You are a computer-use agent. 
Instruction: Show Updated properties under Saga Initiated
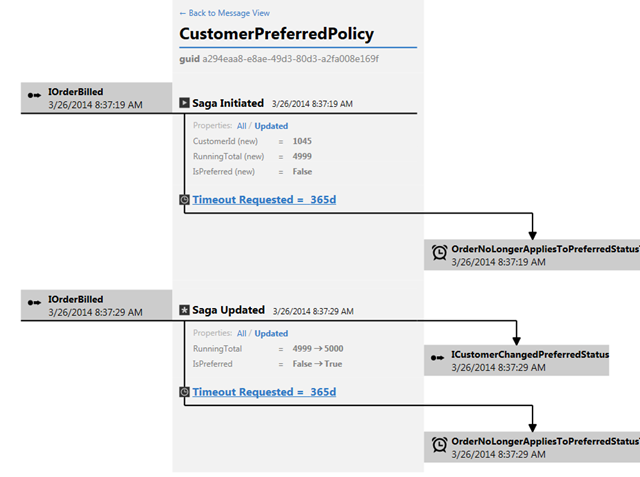tap(271, 126)
